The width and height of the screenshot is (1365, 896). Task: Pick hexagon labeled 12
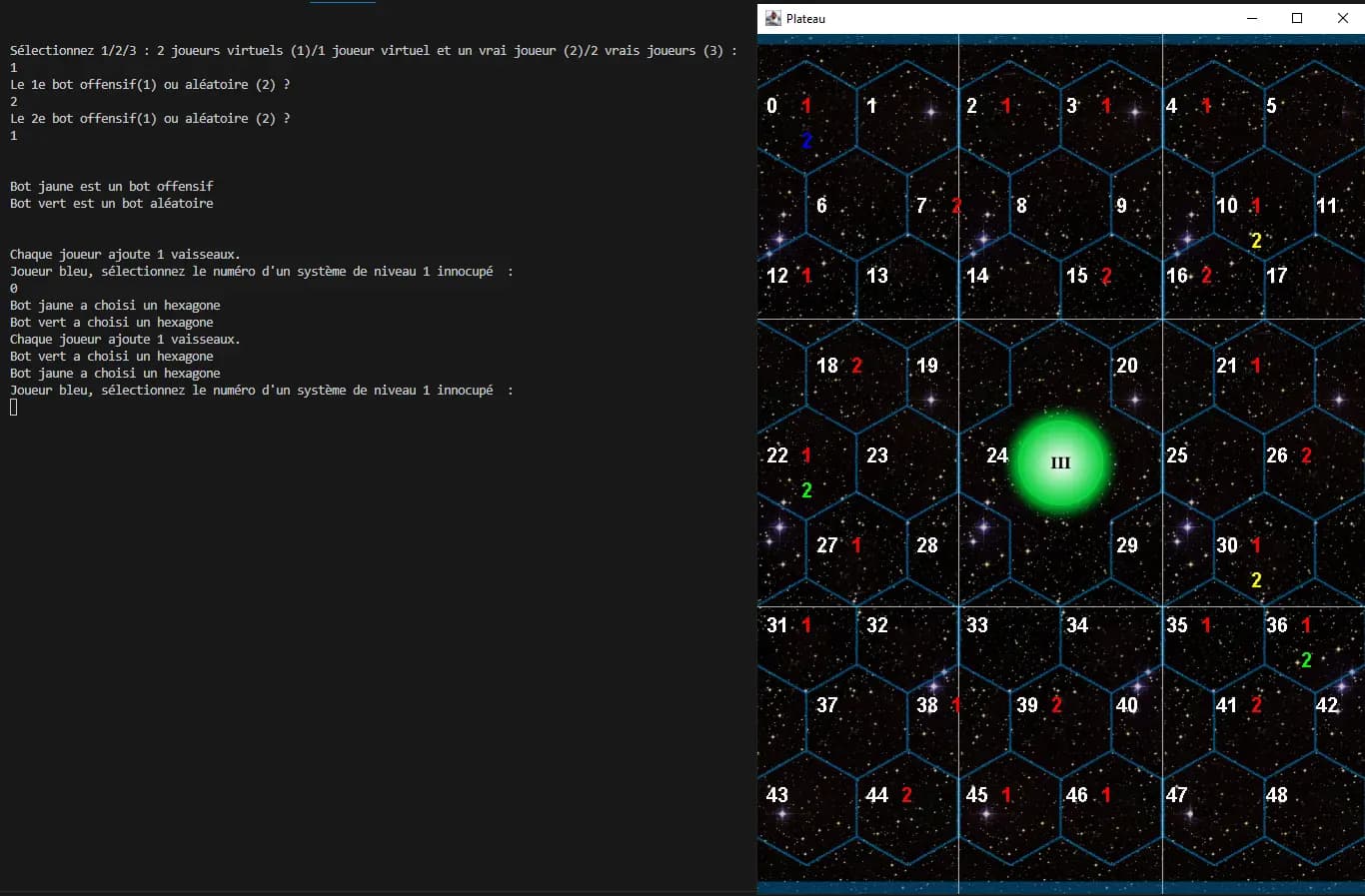(777, 276)
